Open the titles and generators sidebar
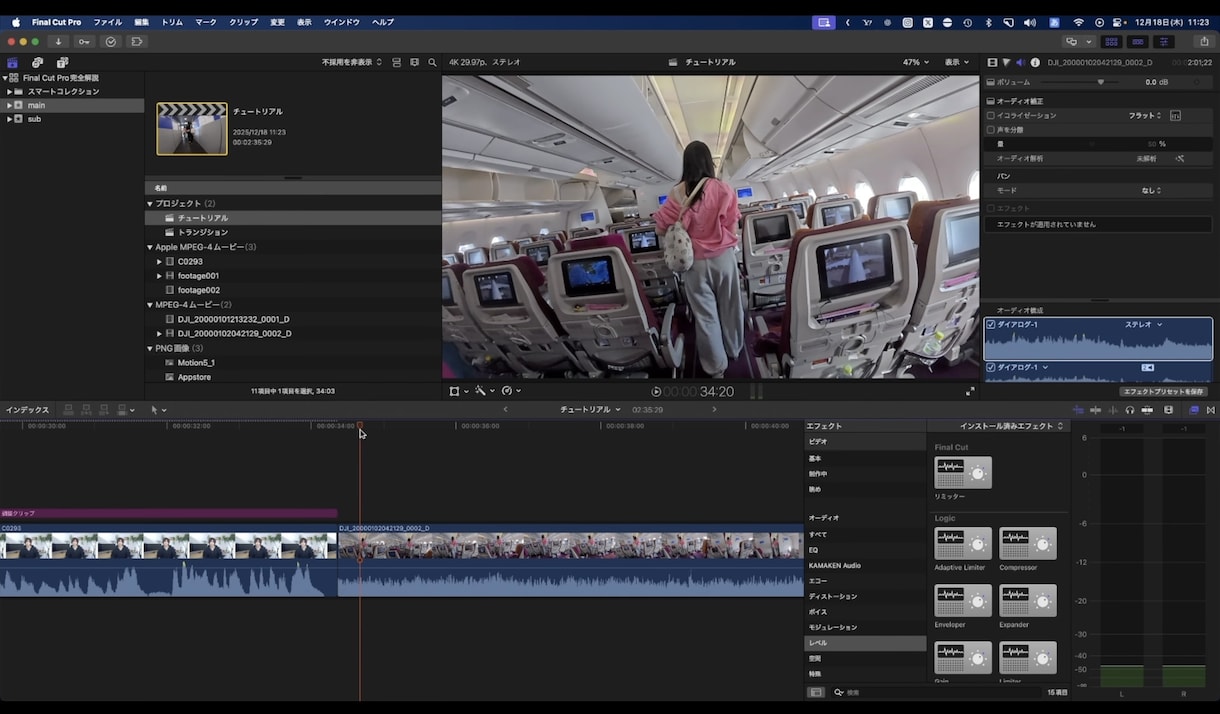This screenshot has height=714, width=1220. (62, 63)
